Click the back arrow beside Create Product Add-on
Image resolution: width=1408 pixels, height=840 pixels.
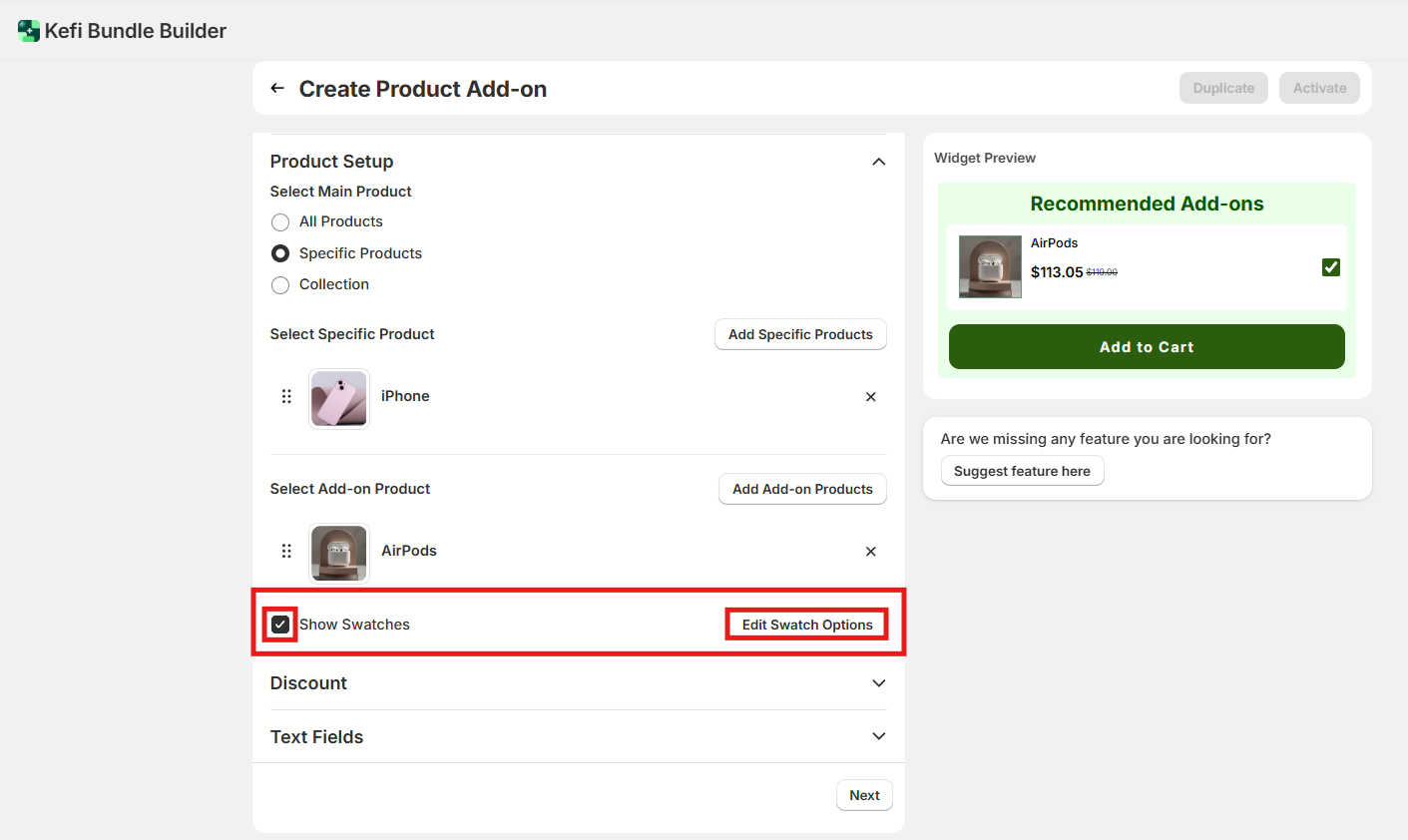pyautogui.click(x=277, y=89)
